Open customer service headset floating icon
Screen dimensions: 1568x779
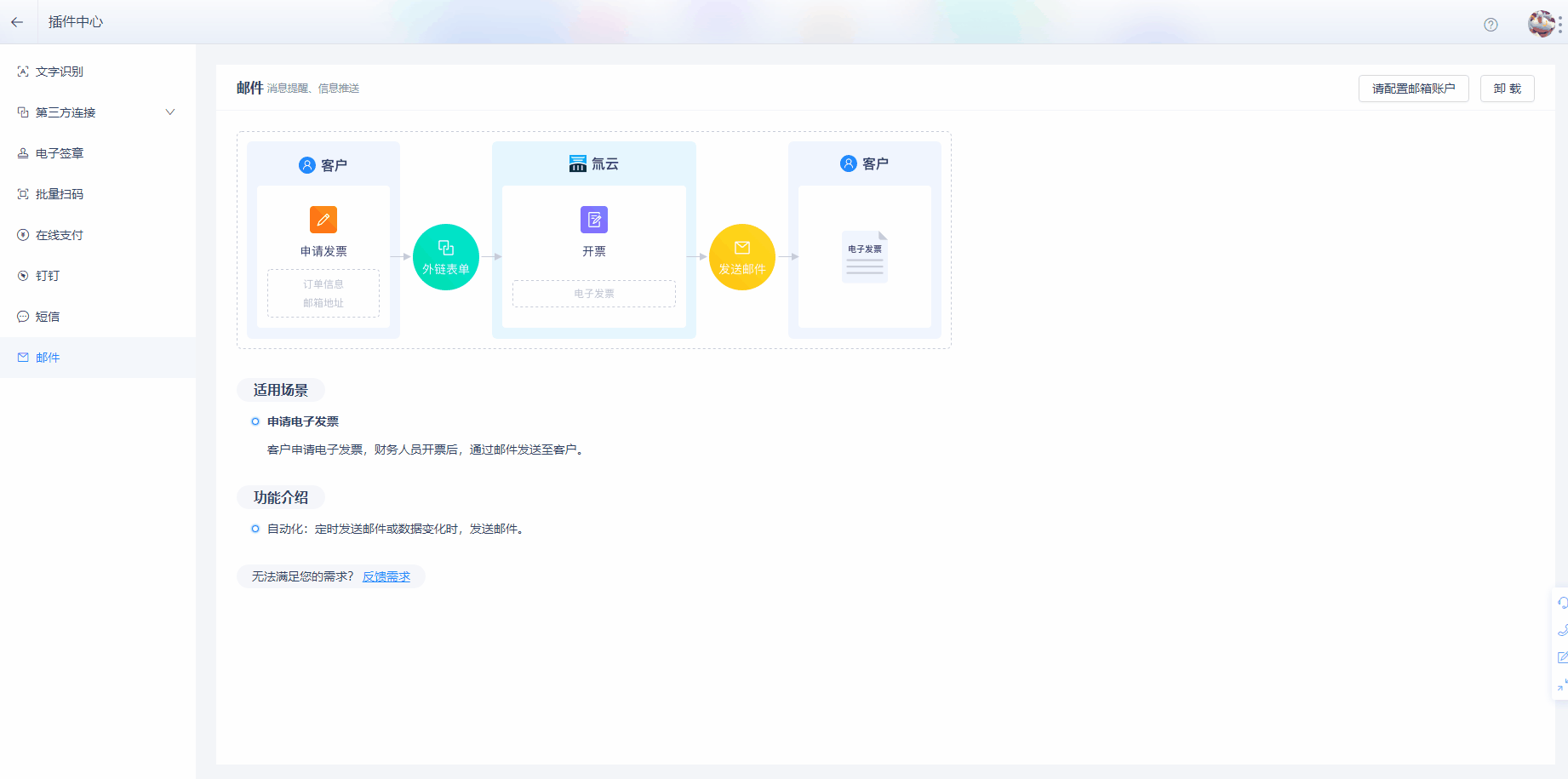click(x=1562, y=603)
